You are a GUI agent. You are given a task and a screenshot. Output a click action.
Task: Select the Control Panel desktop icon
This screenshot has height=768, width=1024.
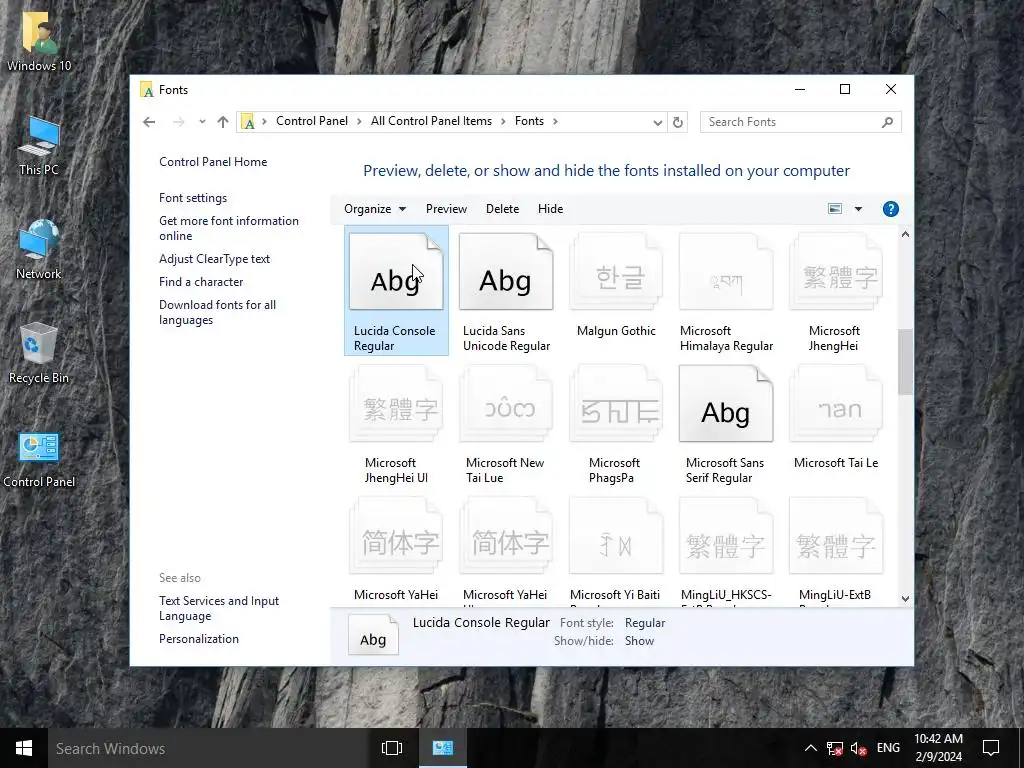click(39, 460)
